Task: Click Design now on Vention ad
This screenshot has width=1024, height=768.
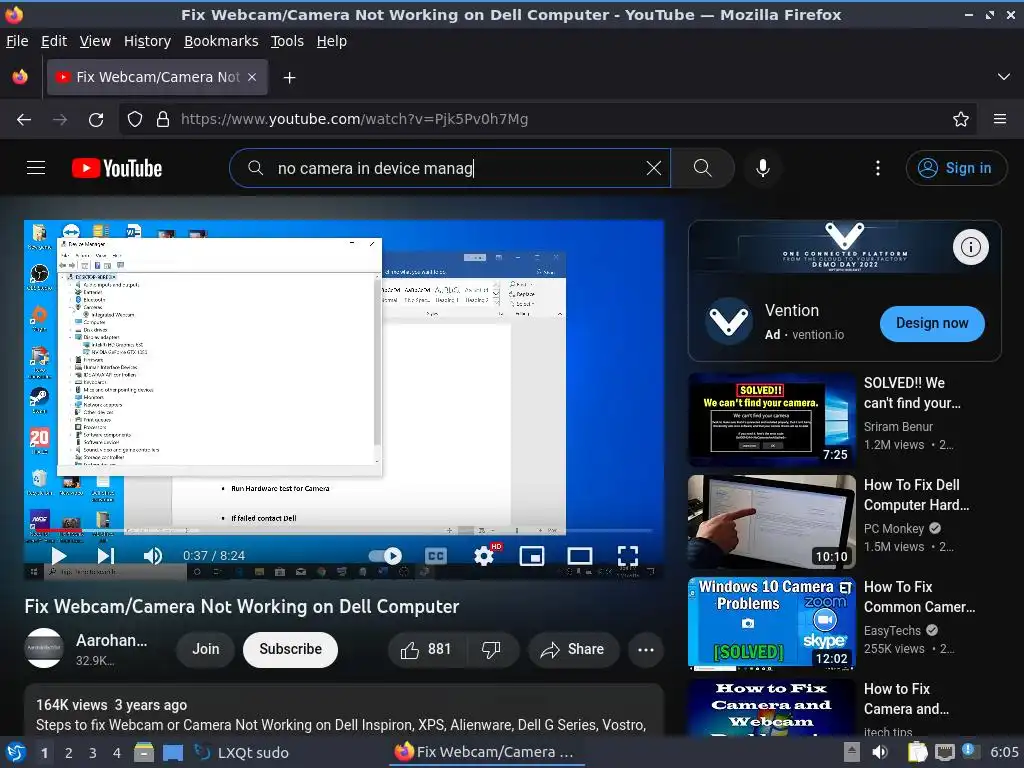Action: click(x=932, y=323)
